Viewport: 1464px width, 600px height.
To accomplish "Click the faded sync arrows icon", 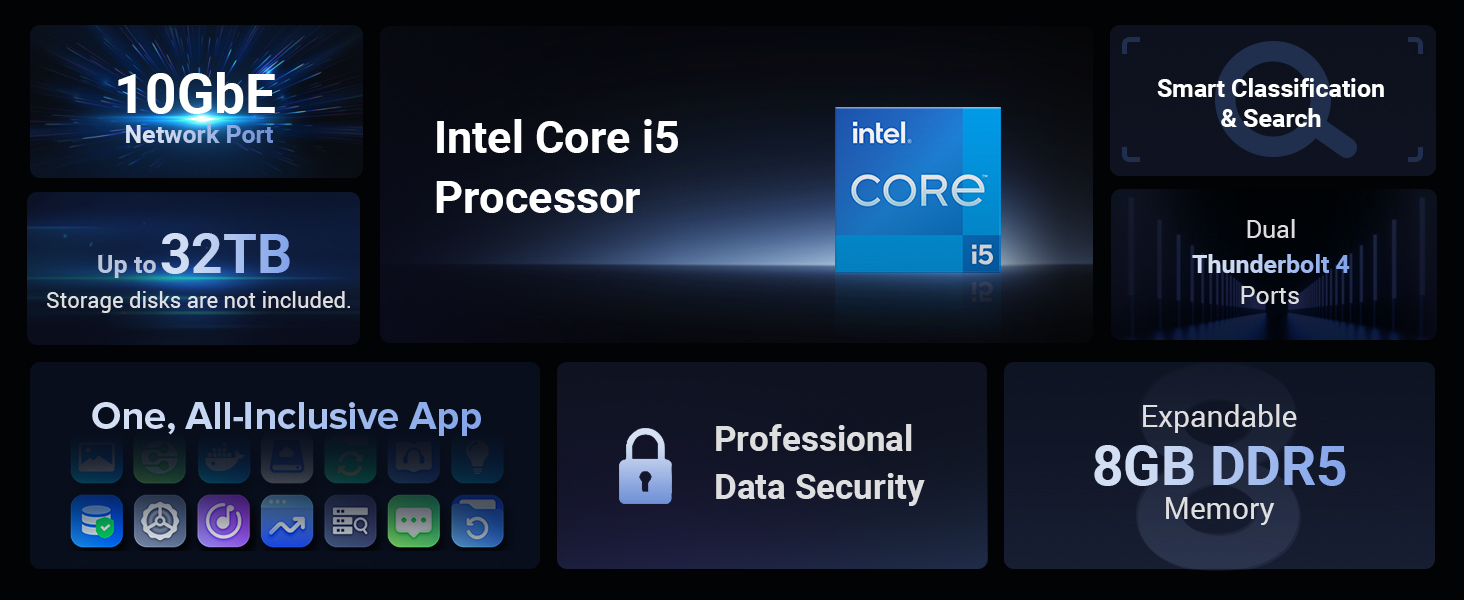I will (350, 460).
